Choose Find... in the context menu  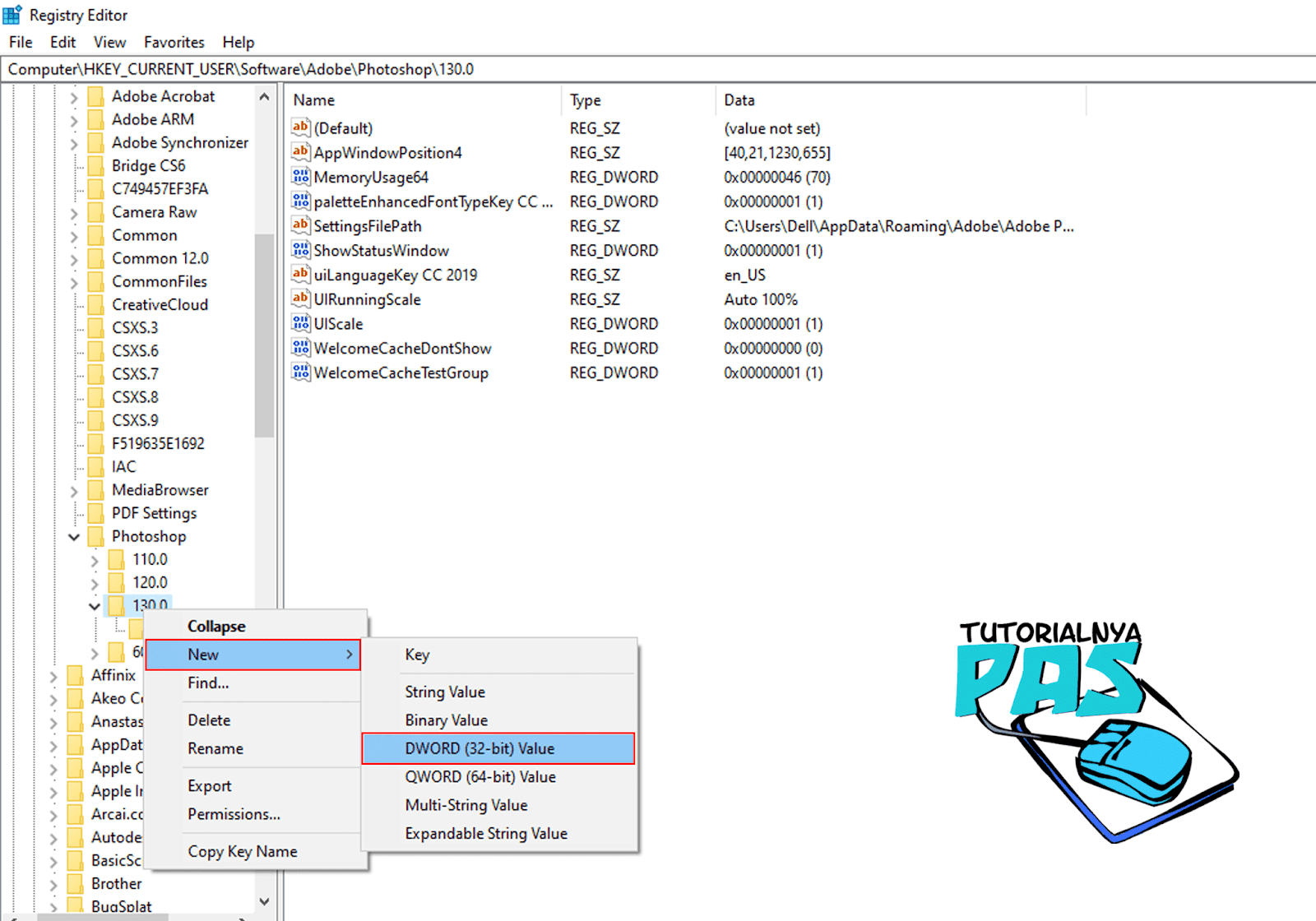tap(253, 683)
